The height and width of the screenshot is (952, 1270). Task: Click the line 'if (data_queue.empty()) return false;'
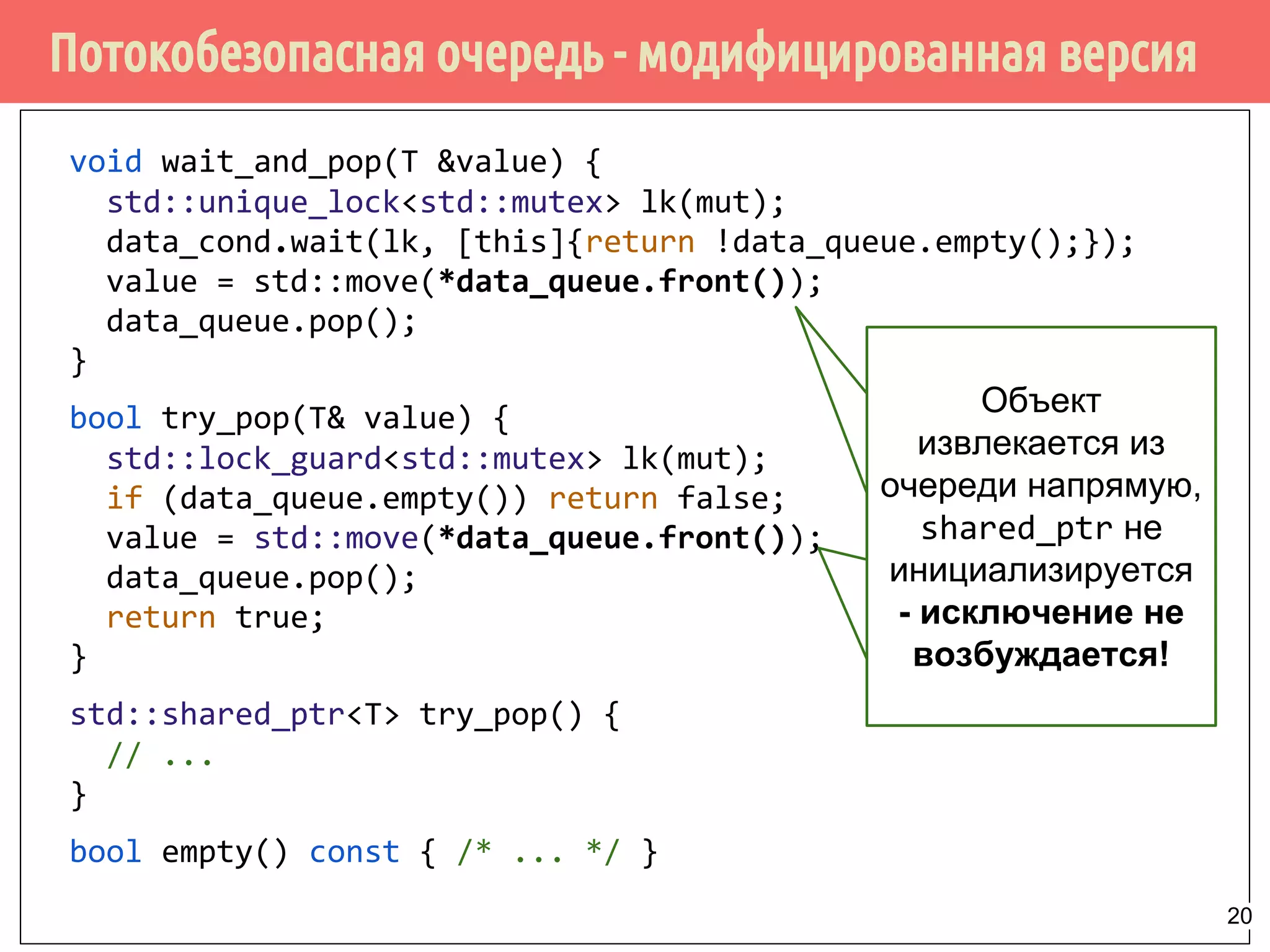click(446, 499)
